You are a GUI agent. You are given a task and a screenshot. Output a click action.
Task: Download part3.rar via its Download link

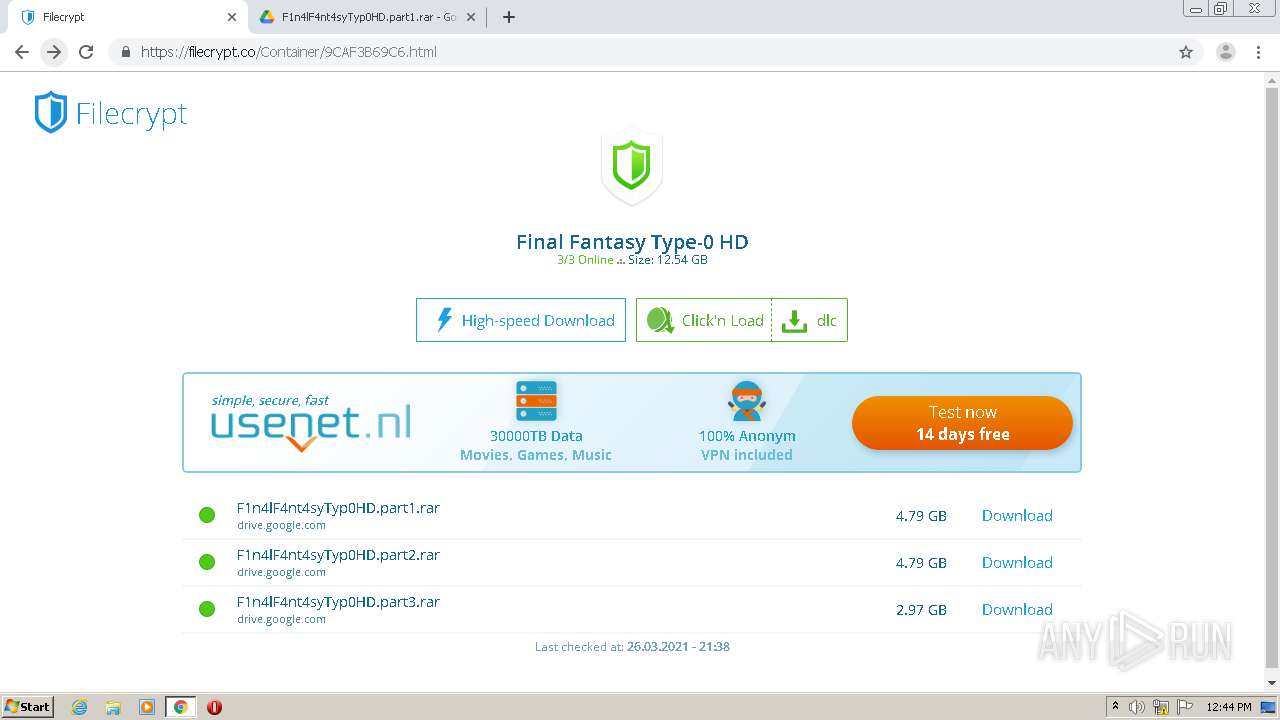[1017, 609]
